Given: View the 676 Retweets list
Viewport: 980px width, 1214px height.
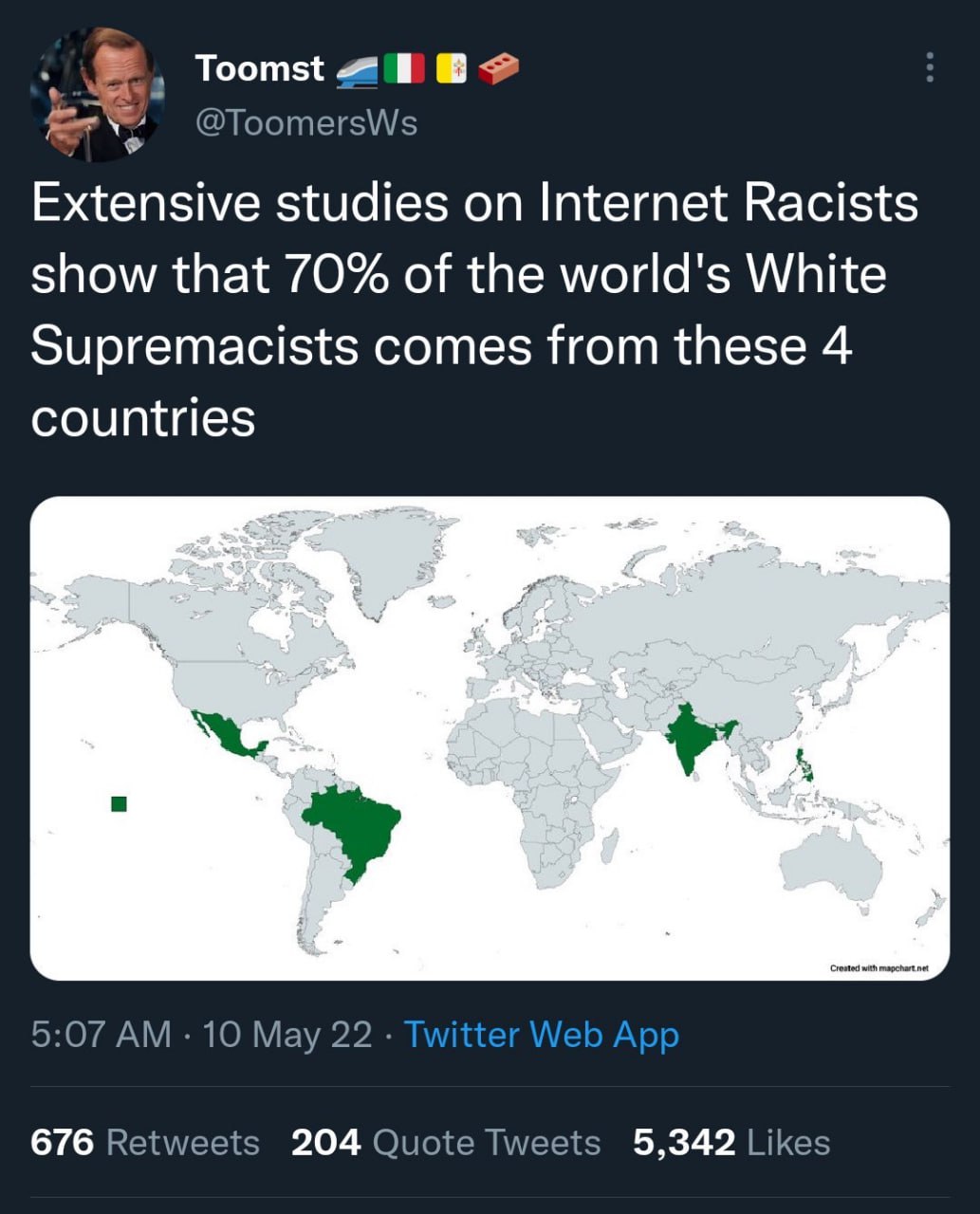Looking at the screenshot, I should coord(145,1143).
